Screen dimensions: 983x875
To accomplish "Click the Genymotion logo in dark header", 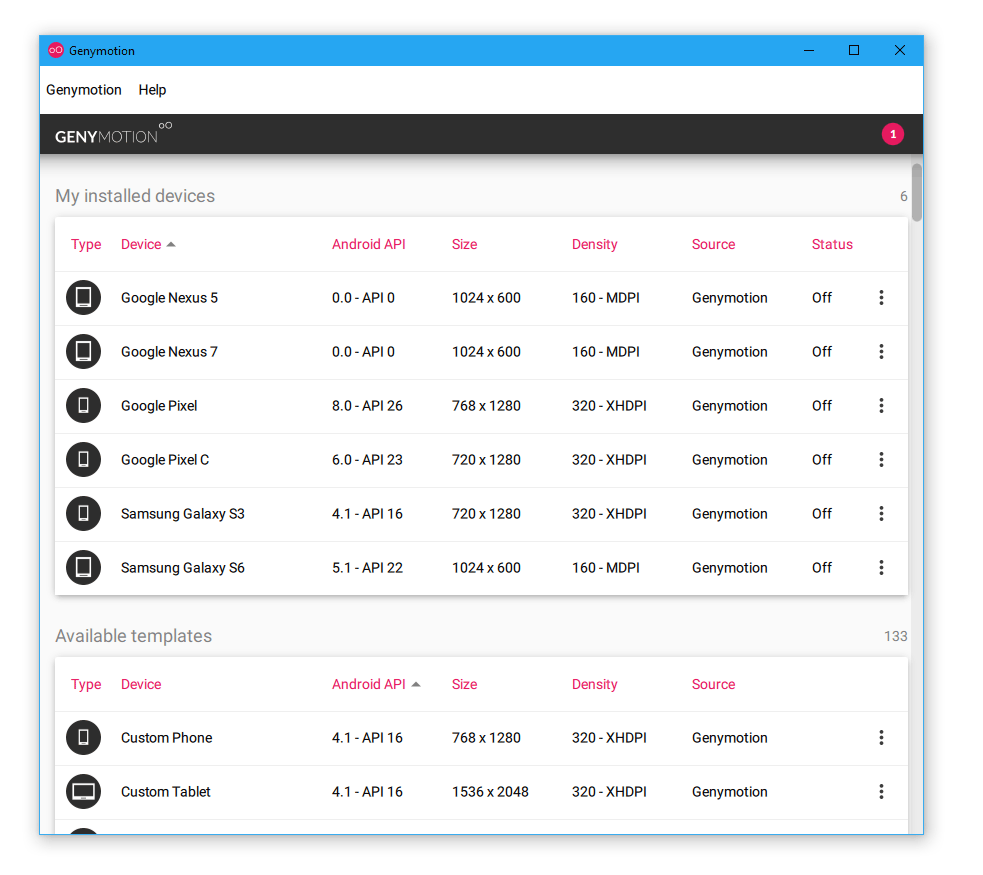I will click(113, 134).
